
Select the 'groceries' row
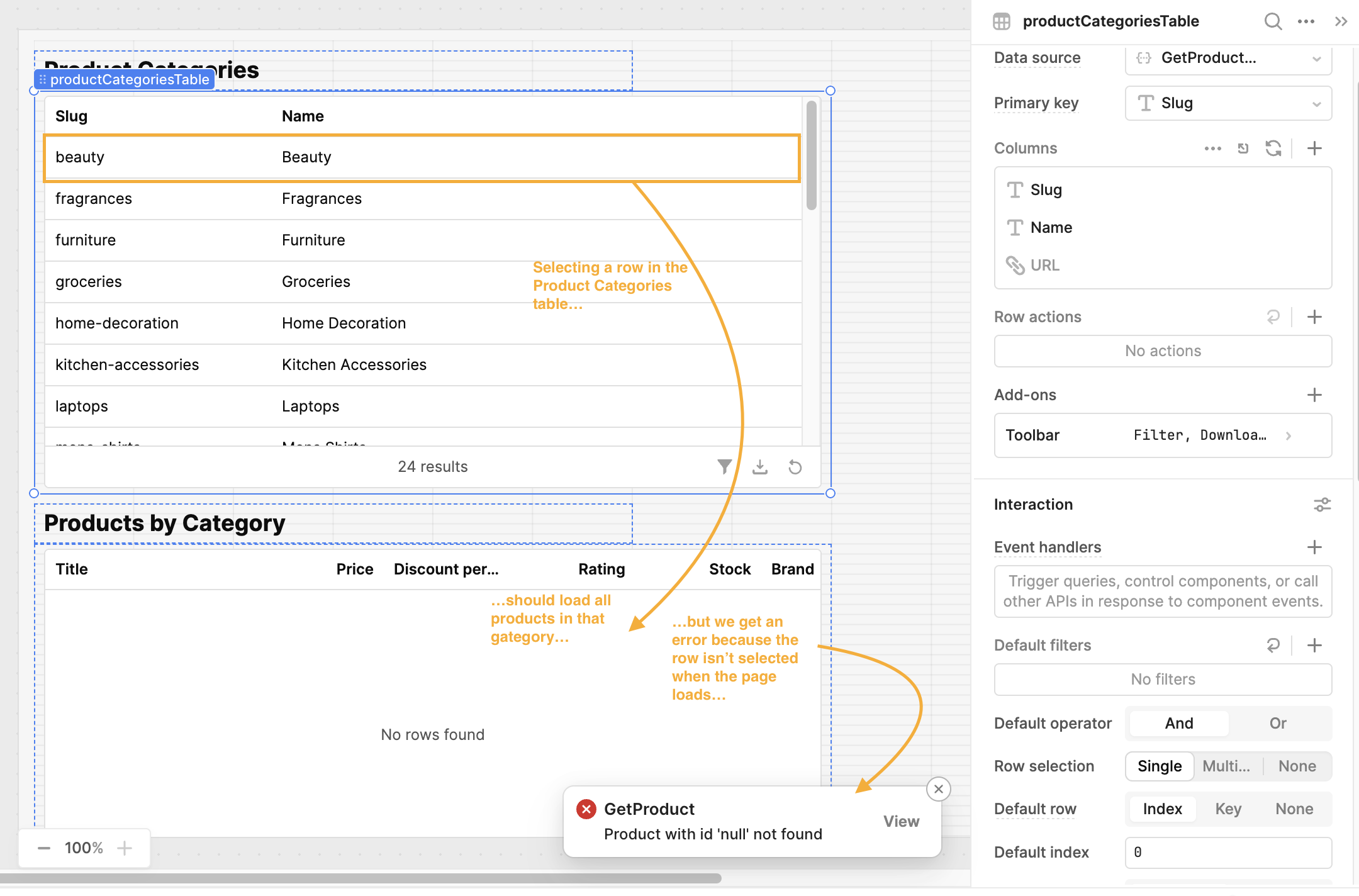point(423,282)
